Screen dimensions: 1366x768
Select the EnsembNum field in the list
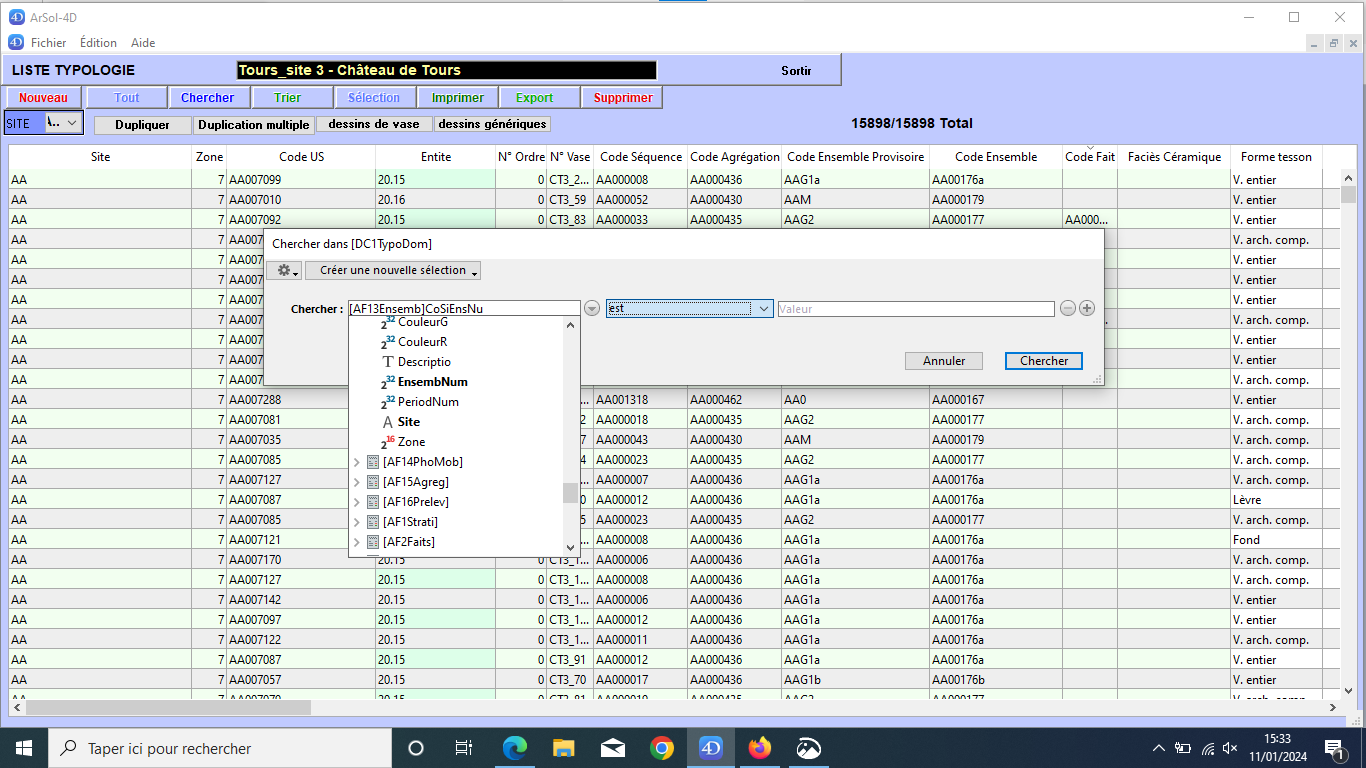pyautogui.click(x=432, y=382)
